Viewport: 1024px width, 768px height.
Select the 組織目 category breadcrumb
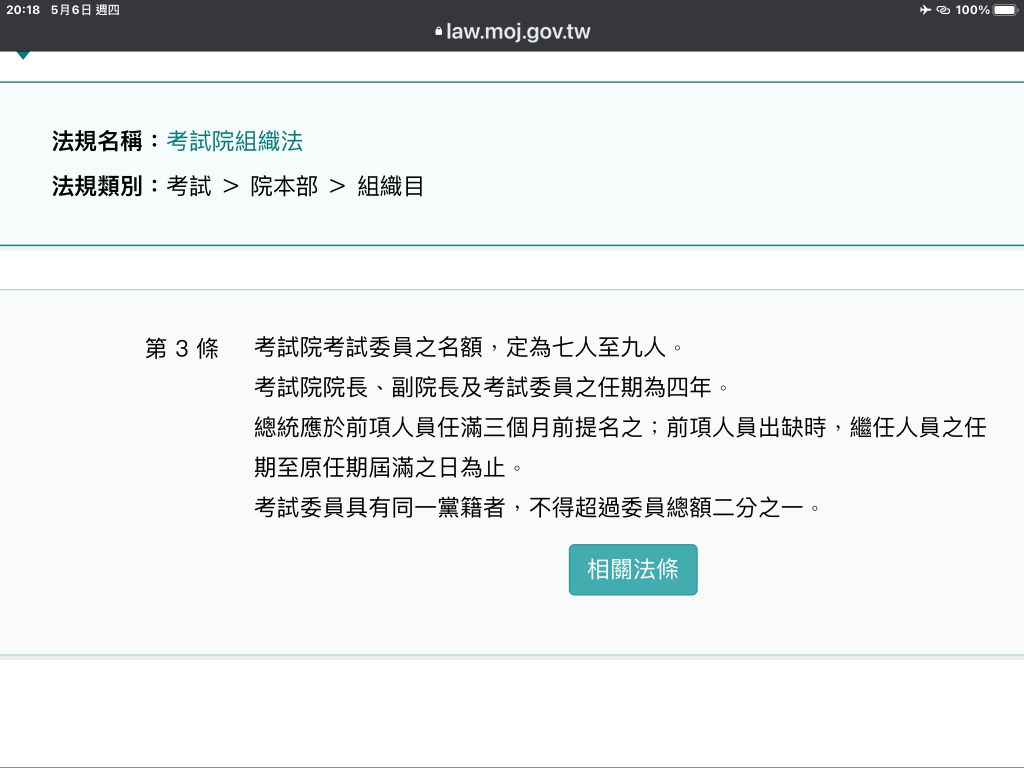pos(391,187)
